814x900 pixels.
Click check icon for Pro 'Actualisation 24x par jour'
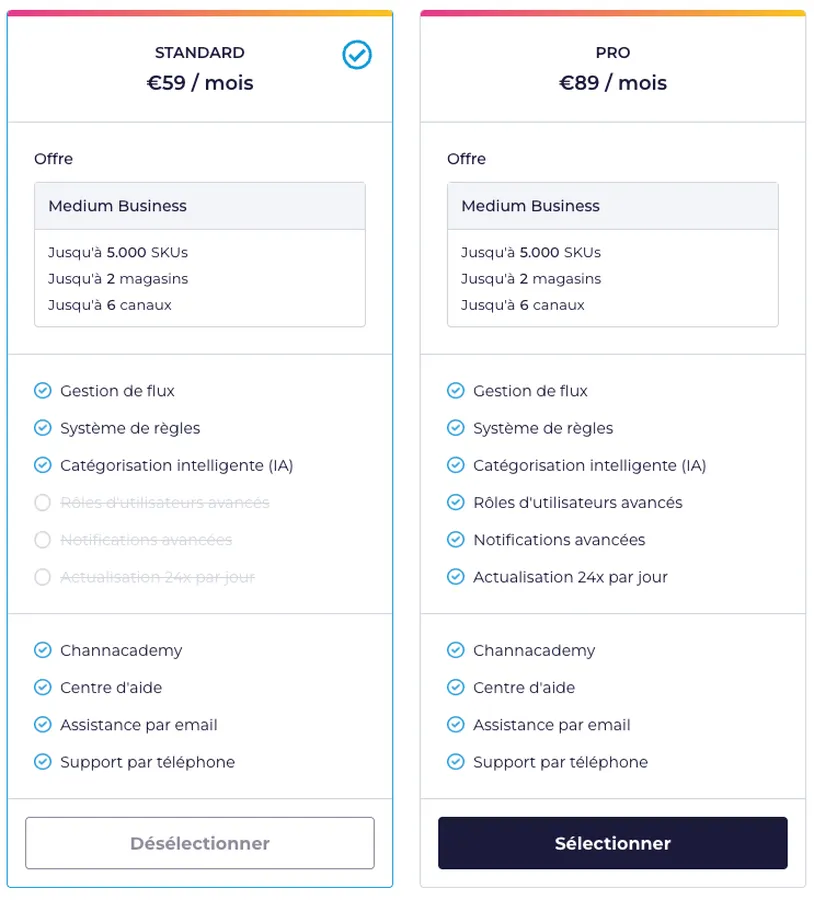click(455, 577)
